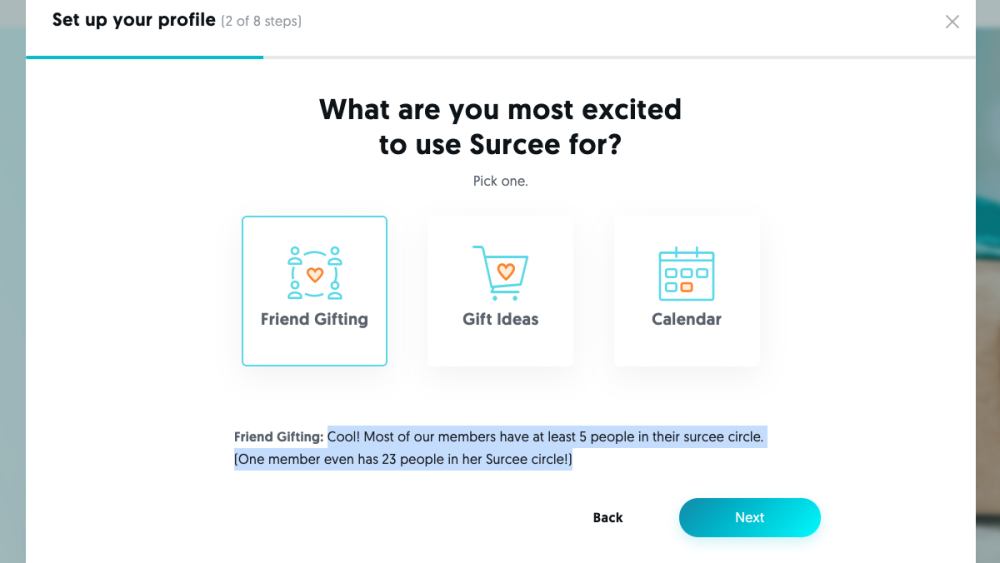This screenshot has height=563, width=1000.
Task: Click the orange heart inside the cart icon
Action: (x=506, y=270)
